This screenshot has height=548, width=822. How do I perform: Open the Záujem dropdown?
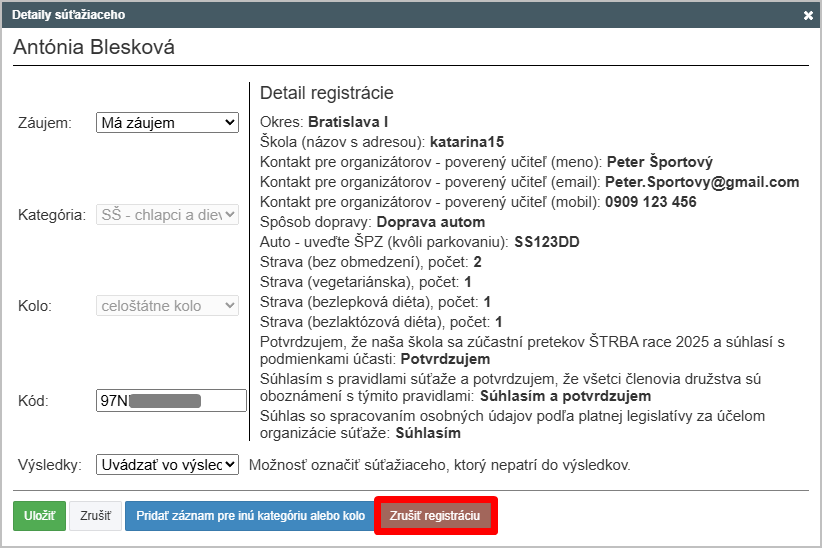[x=167, y=122]
